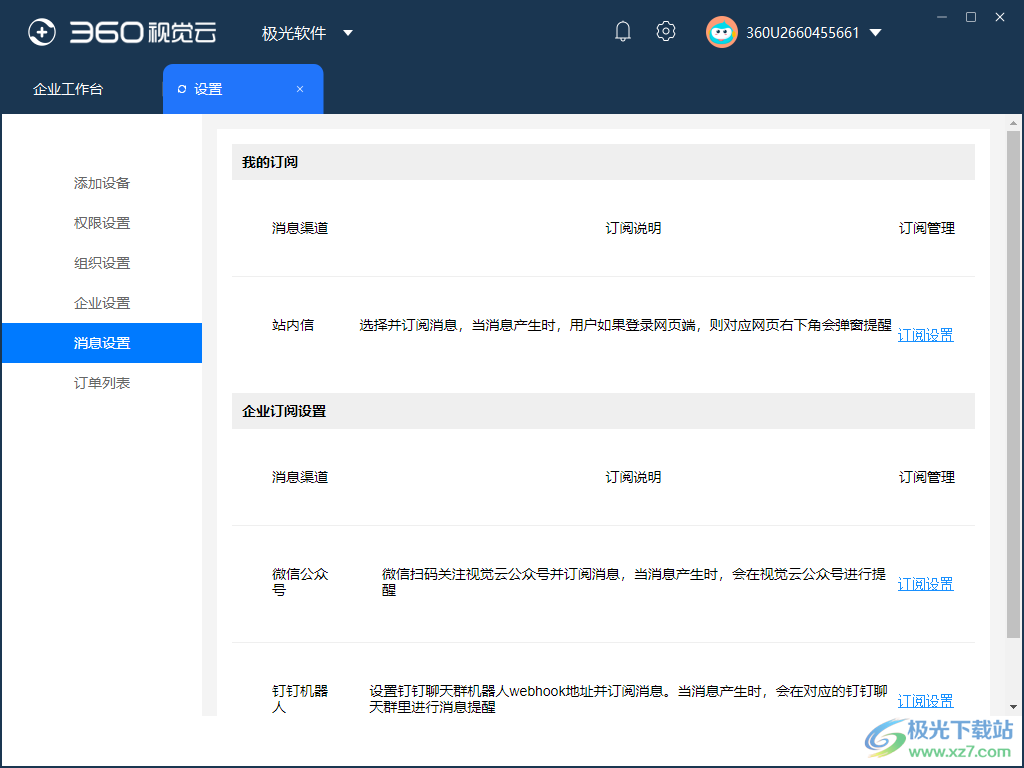Click the 我的订阅 section header
Screen dimensions: 1024x768
coord(603,162)
